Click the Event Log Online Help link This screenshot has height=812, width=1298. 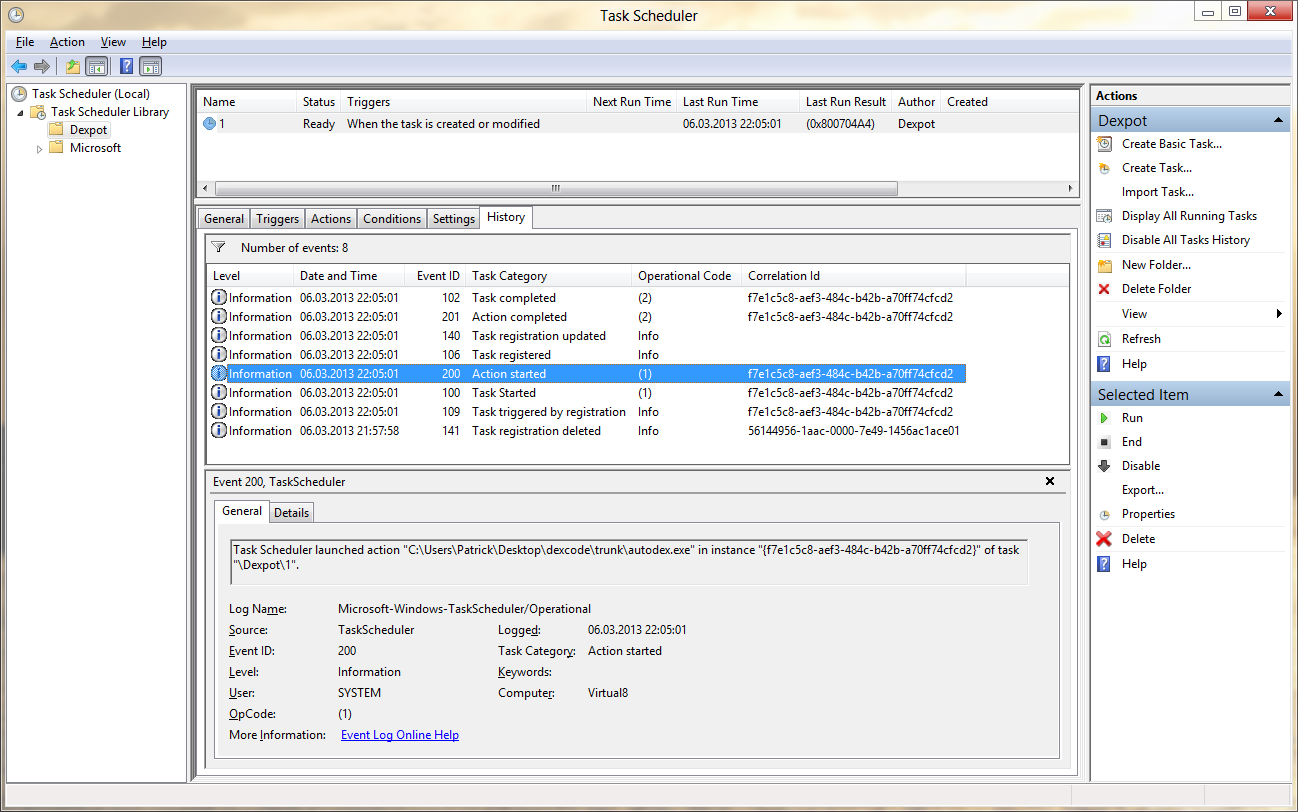pyautogui.click(x=399, y=734)
